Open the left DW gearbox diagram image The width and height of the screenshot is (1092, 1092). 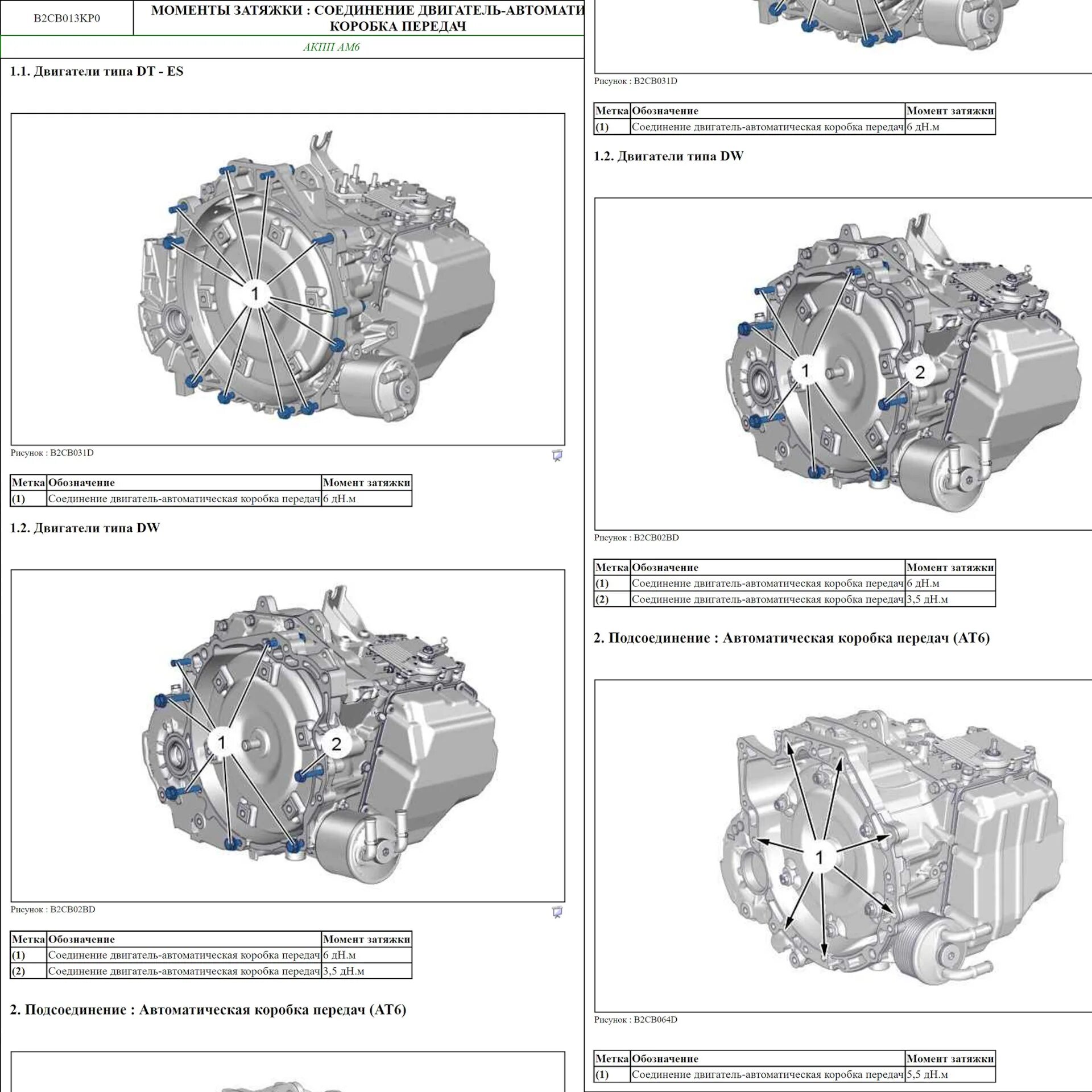pos(288,735)
